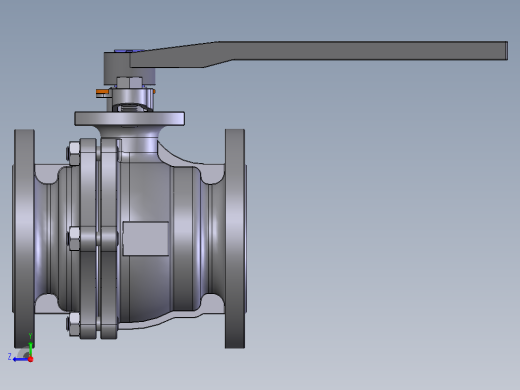Pick the stem hex nut under handle
Viewport: 520px width, 390px height.
tap(130, 82)
